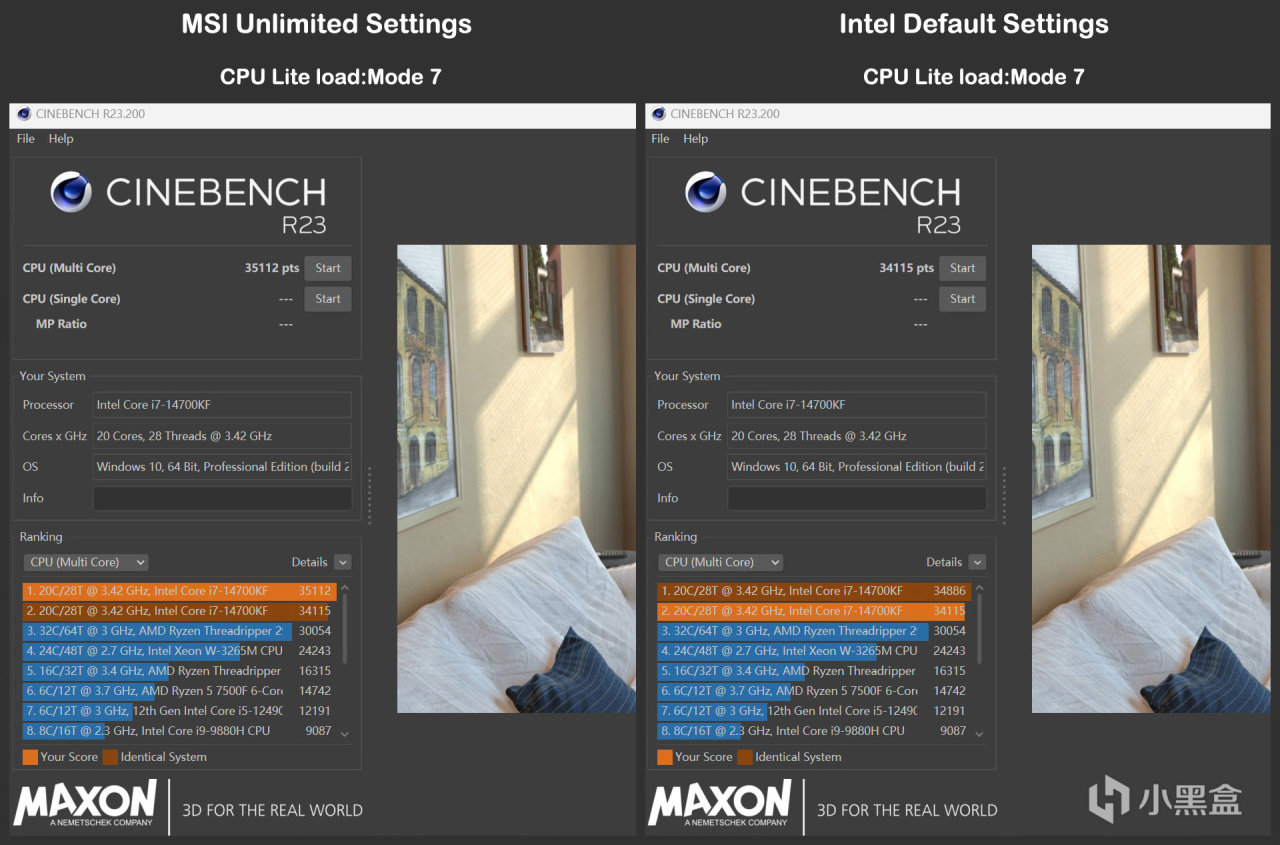Click the Cinebench title-bar icon in MSI Unlimited window
This screenshot has height=845, width=1280.
24,114
